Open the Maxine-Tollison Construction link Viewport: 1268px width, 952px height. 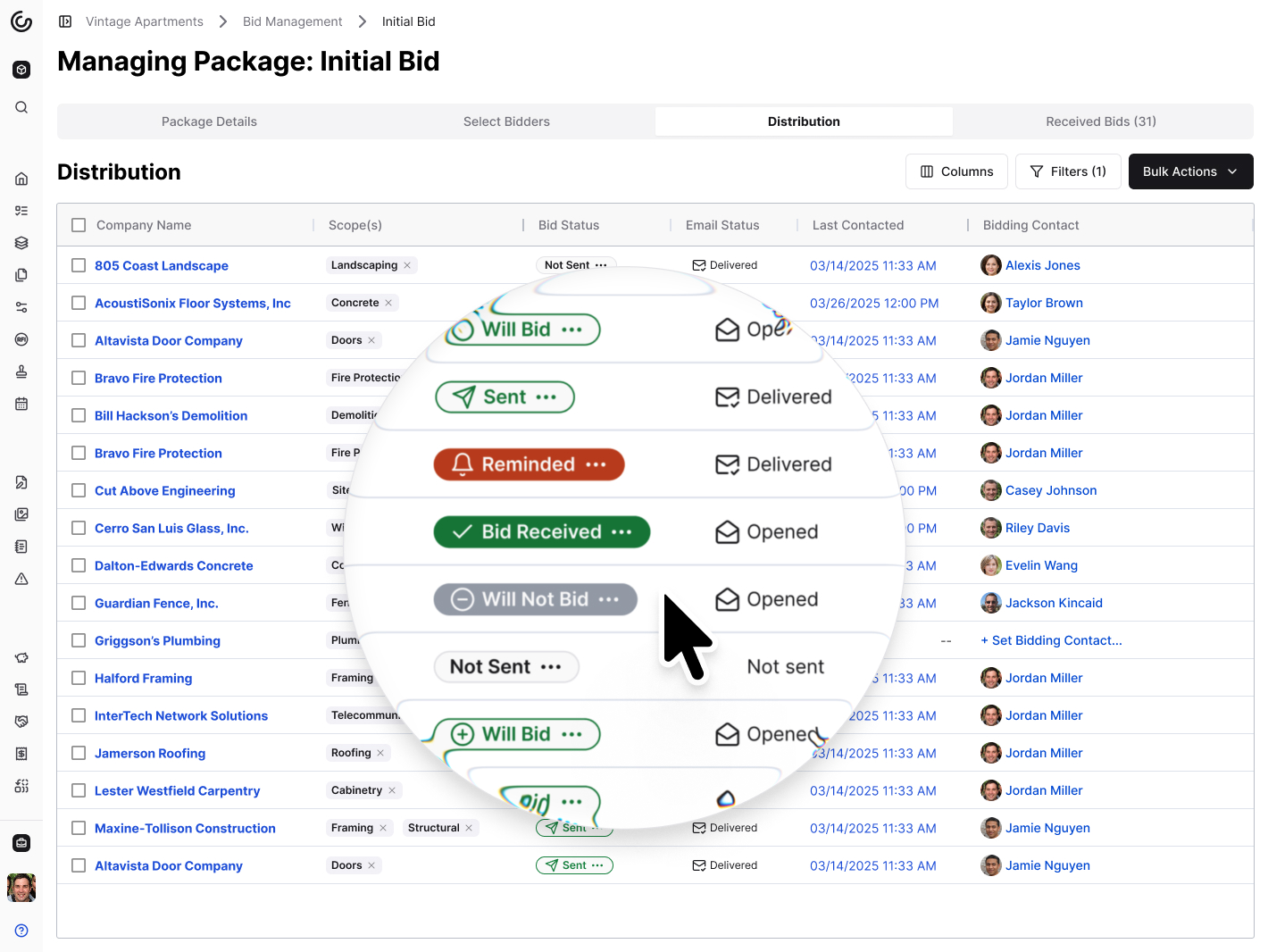pyautogui.click(x=185, y=828)
